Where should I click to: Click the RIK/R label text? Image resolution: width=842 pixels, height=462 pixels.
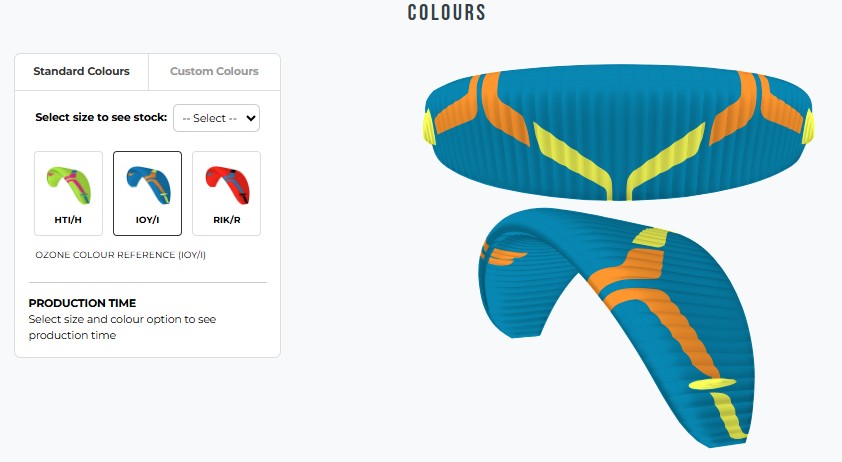click(227, 220)
